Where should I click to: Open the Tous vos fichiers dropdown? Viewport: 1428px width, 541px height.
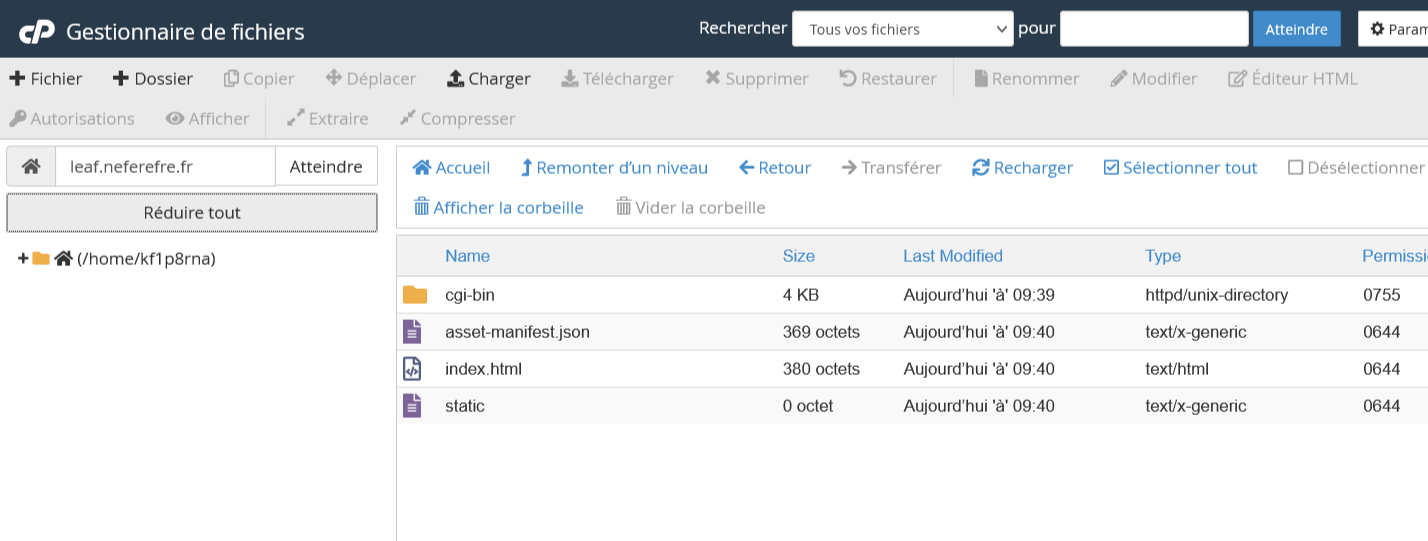902,29
